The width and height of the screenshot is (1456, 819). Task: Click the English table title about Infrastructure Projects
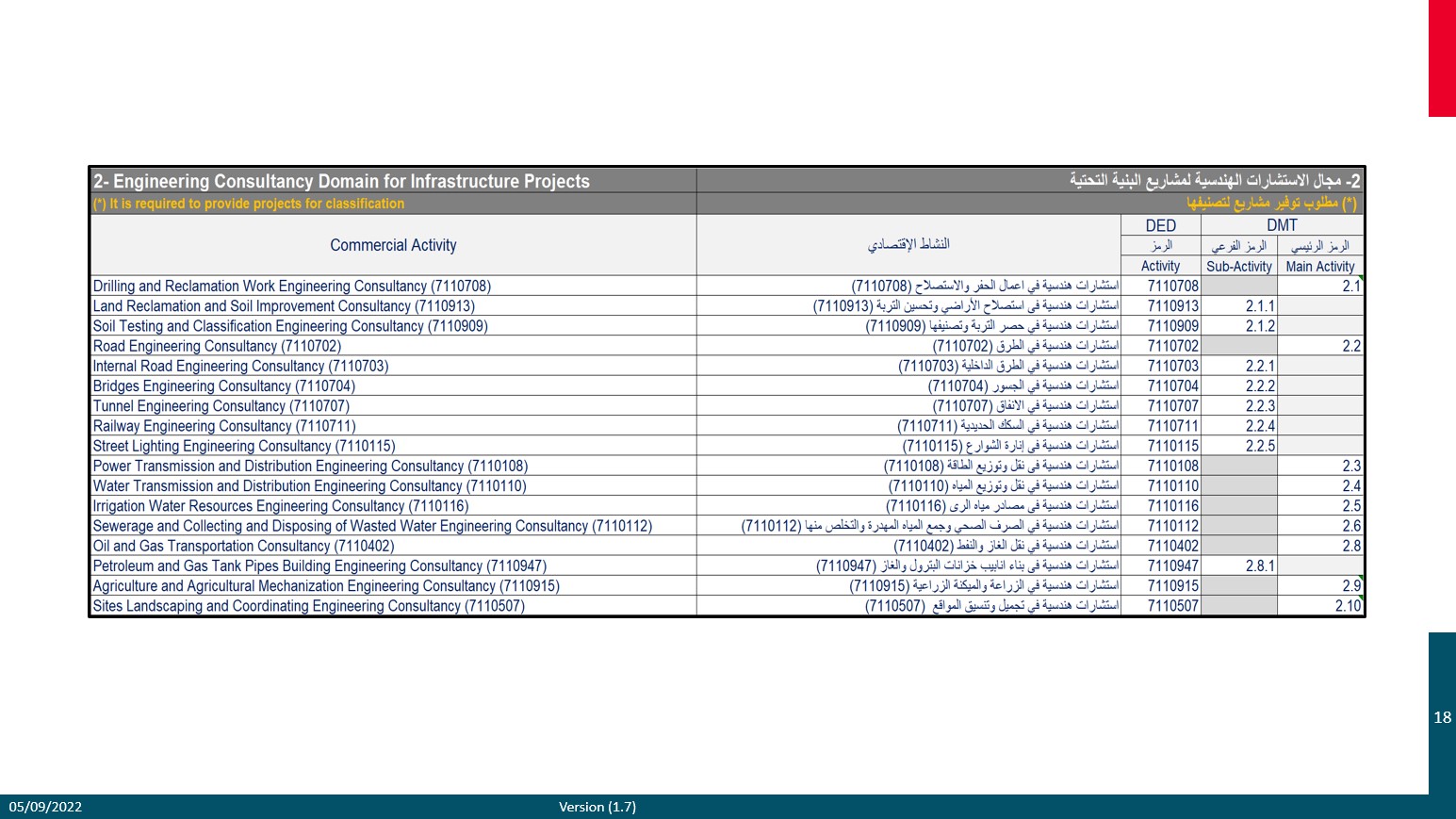coord(341,181)
